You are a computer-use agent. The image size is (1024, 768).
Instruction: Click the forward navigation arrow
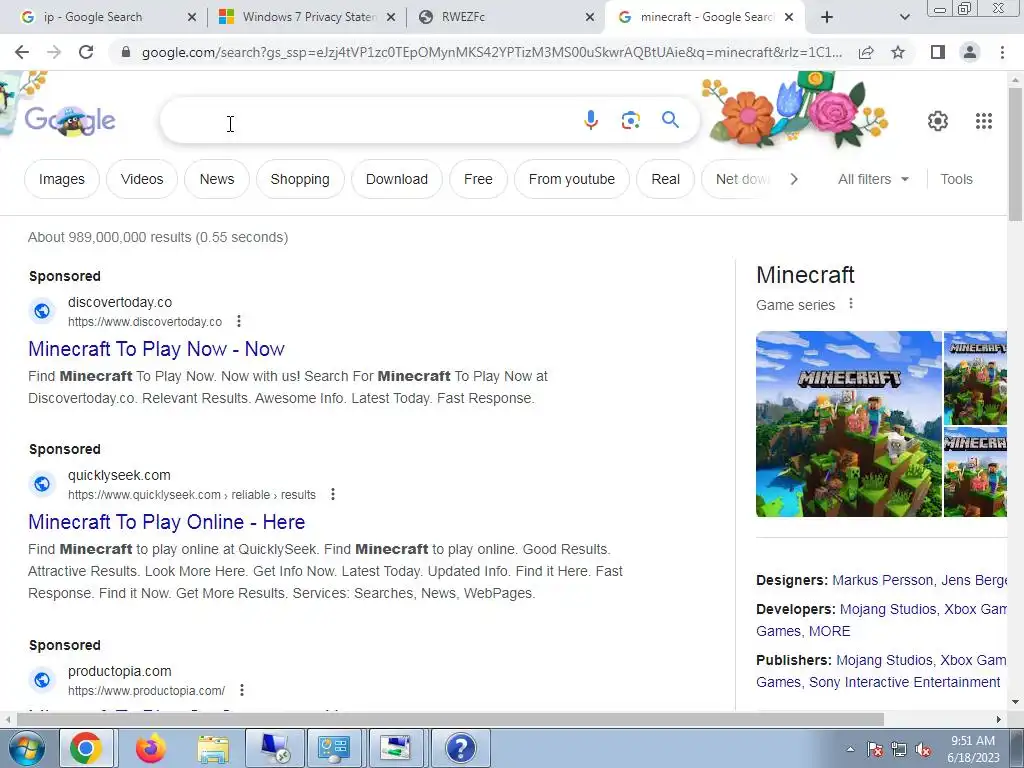54,52
